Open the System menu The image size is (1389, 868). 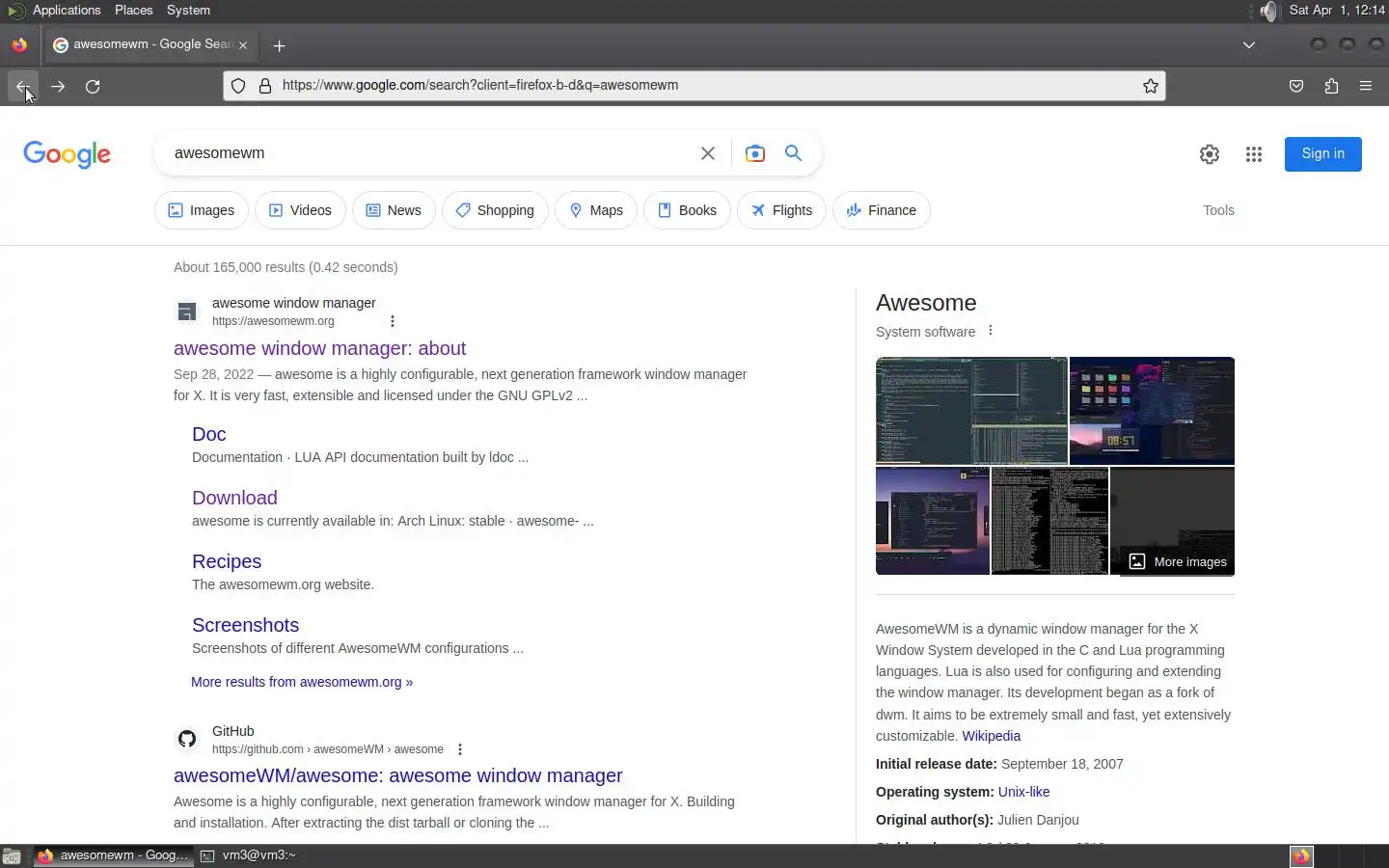pyautogui.click(x=188, y=11)
